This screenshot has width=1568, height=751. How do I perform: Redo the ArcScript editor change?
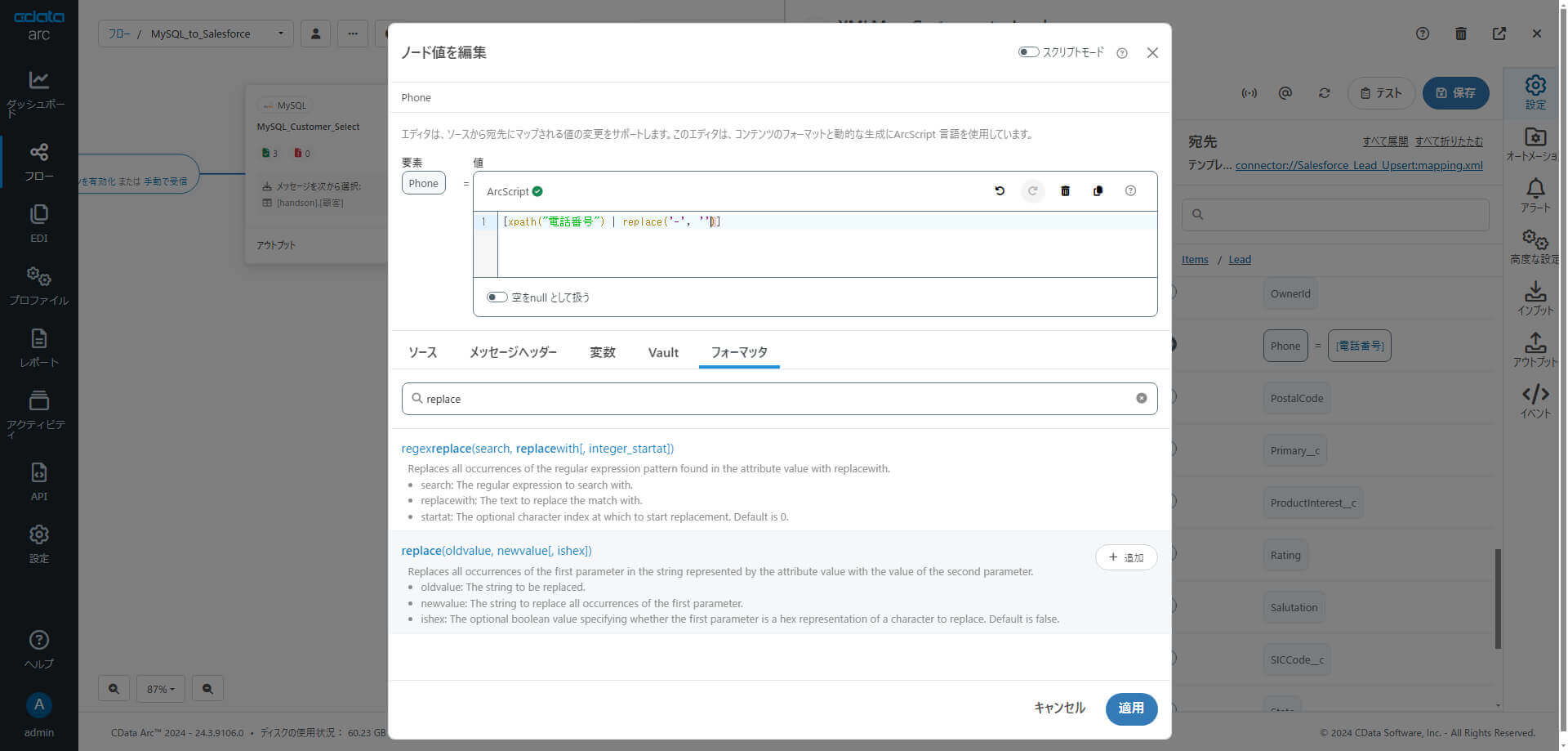coord(1032,191)
